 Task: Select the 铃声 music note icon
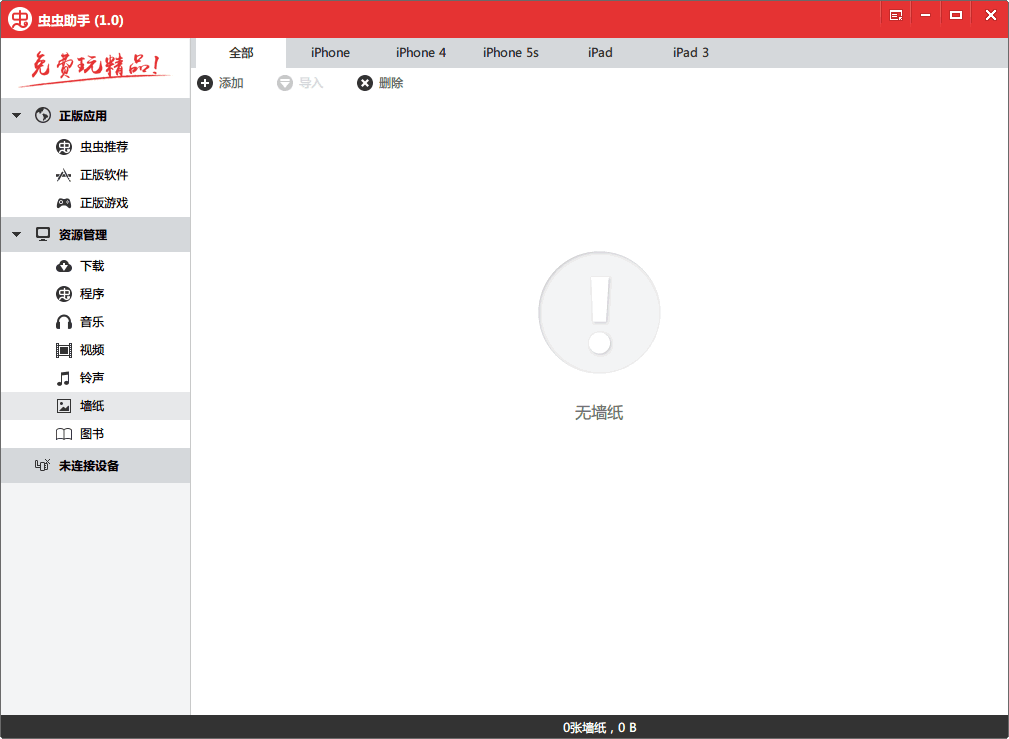pos(64,378)
